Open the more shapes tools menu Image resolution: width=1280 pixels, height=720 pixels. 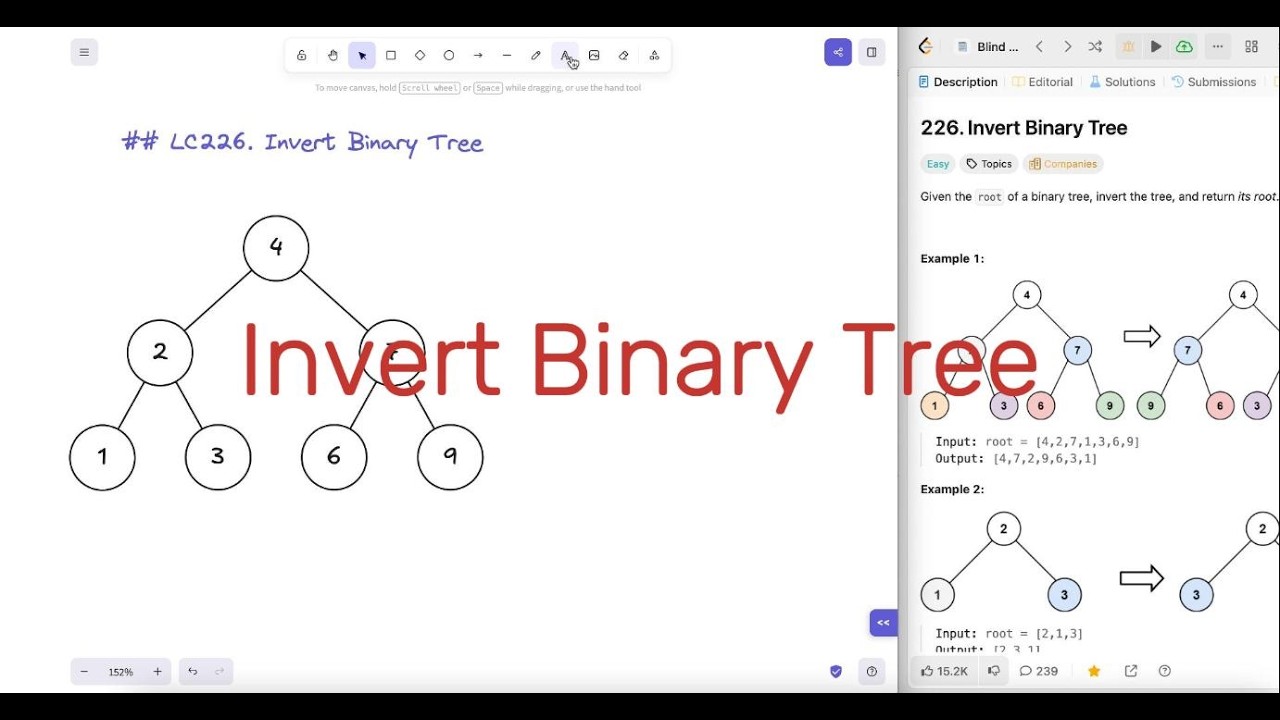(654, 55)
